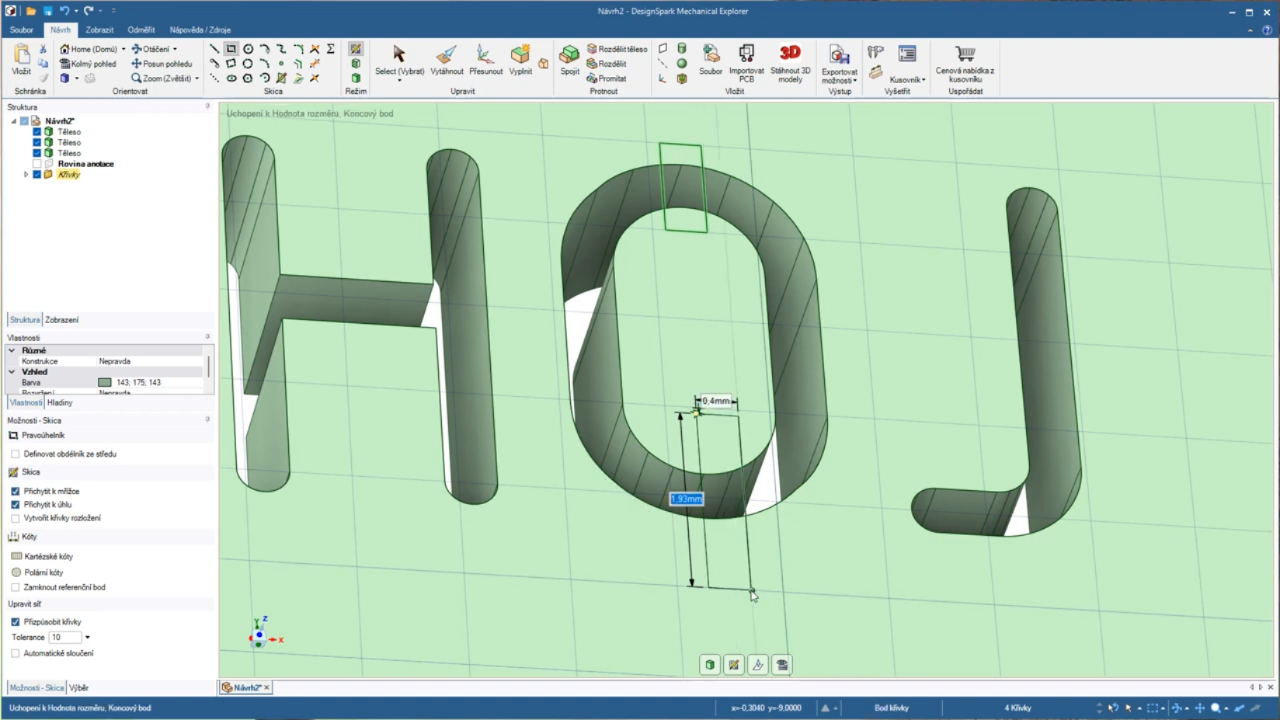Insert a Soubor (File) component
Viewport: 1280px width, 720px height.
[x=711, y=60]
